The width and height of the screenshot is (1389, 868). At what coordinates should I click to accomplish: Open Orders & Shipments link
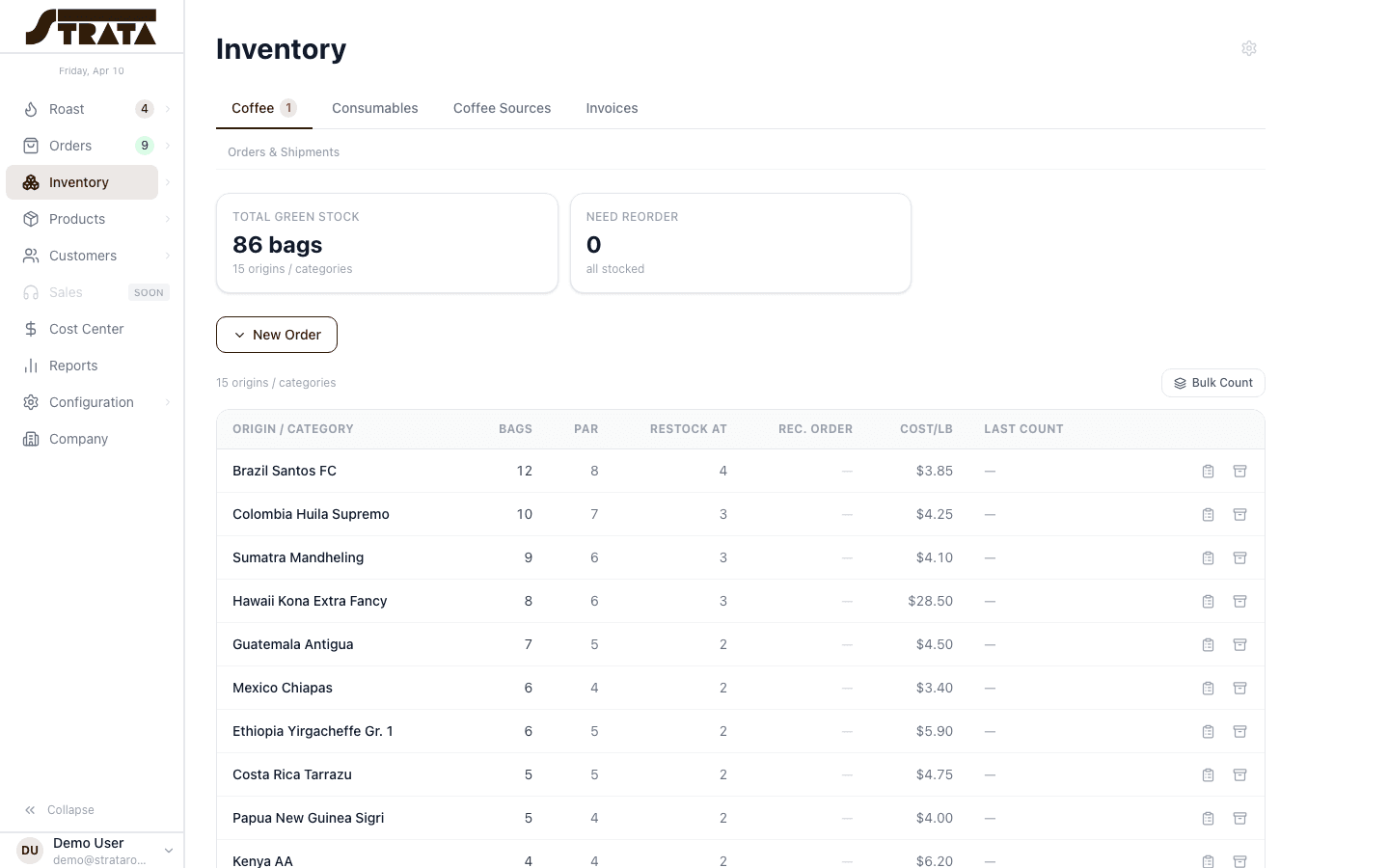(x=284, y=151)
